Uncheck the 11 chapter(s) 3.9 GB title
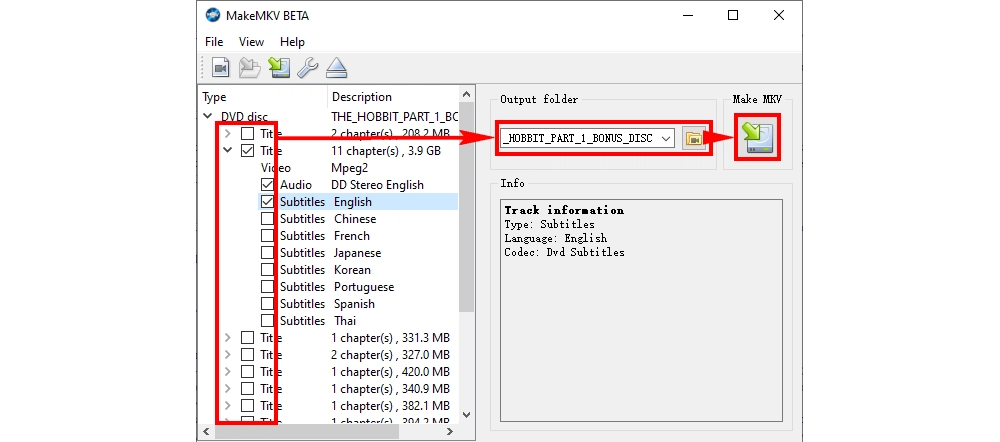 point(247,151)
